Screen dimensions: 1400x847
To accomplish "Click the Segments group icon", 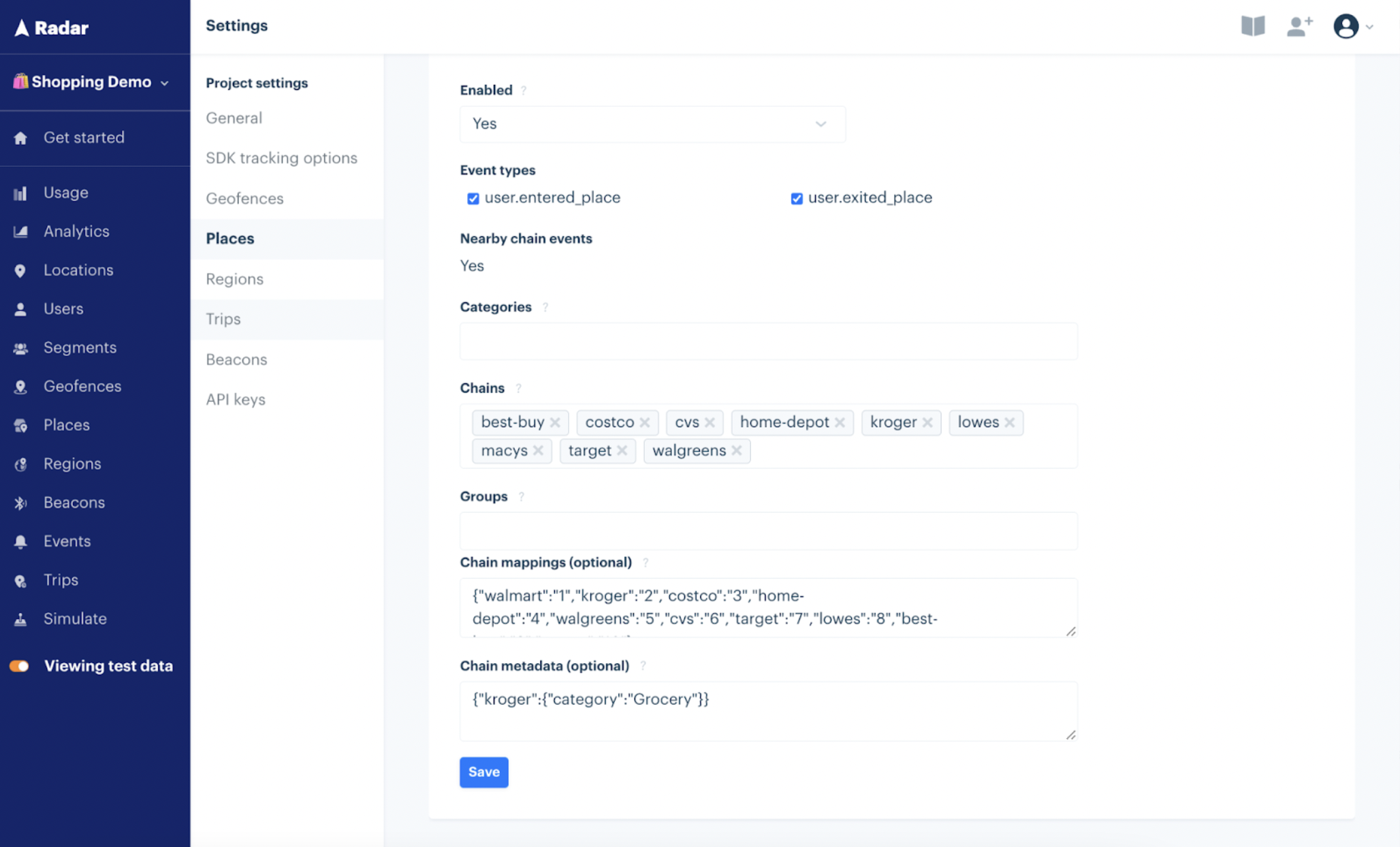I will coord(20,349).
